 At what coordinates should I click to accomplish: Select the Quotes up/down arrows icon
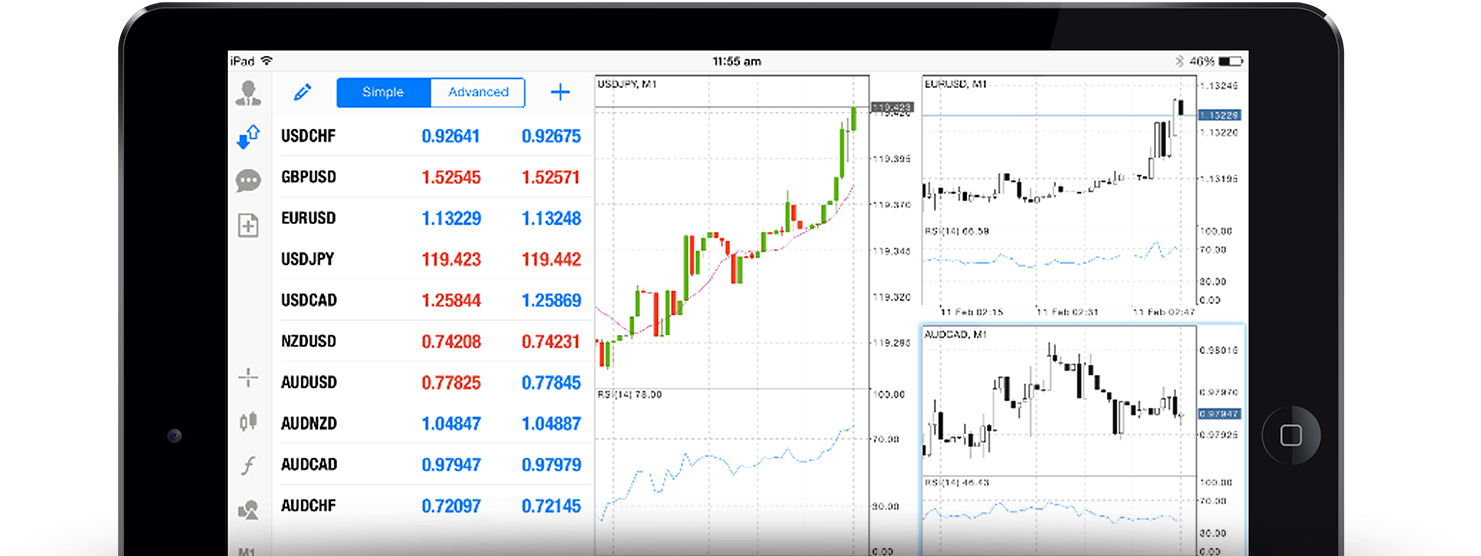248,137
